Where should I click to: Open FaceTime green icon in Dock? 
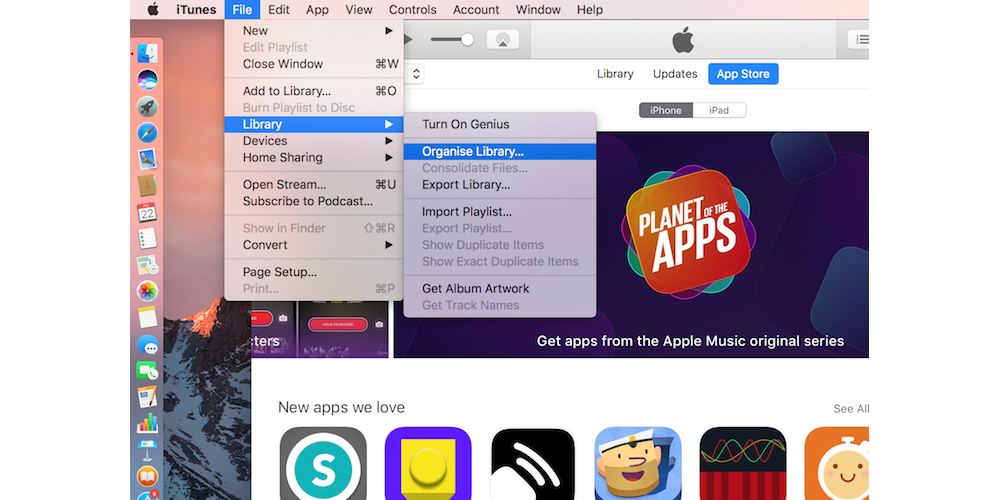[x=147, y=371]
